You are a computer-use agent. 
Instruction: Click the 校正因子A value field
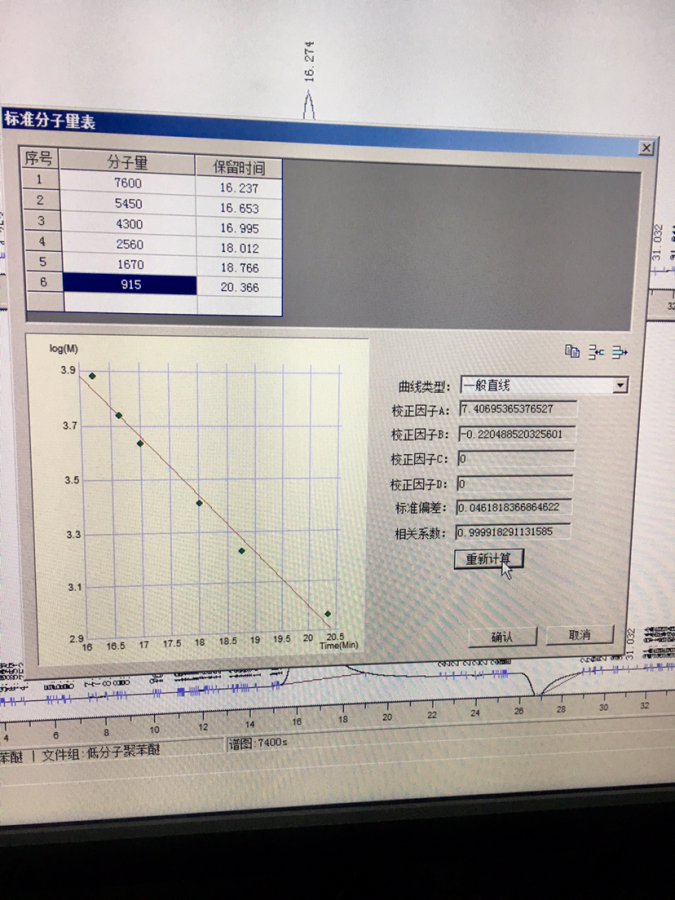(518, 409)
